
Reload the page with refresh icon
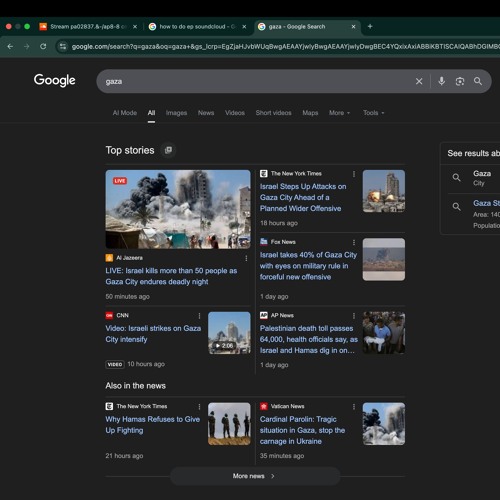click(43, 46)
